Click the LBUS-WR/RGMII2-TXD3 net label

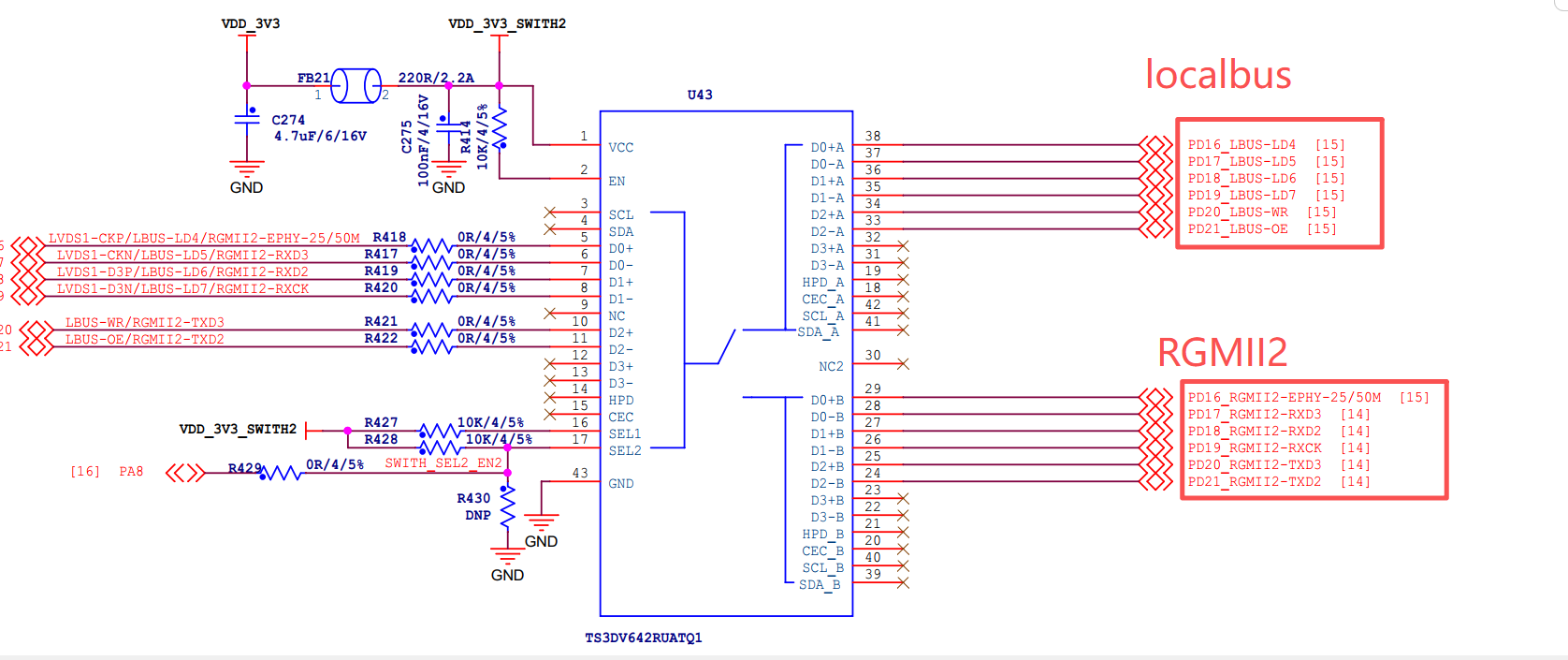point(145,322)
